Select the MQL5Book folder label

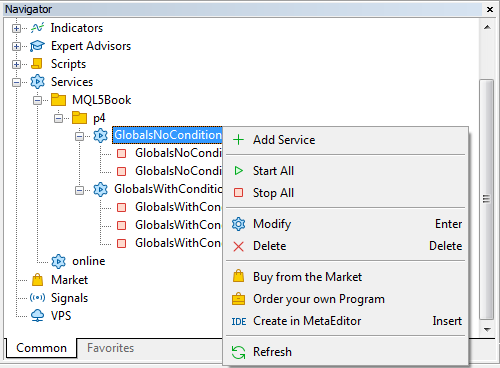pos(102,100)
